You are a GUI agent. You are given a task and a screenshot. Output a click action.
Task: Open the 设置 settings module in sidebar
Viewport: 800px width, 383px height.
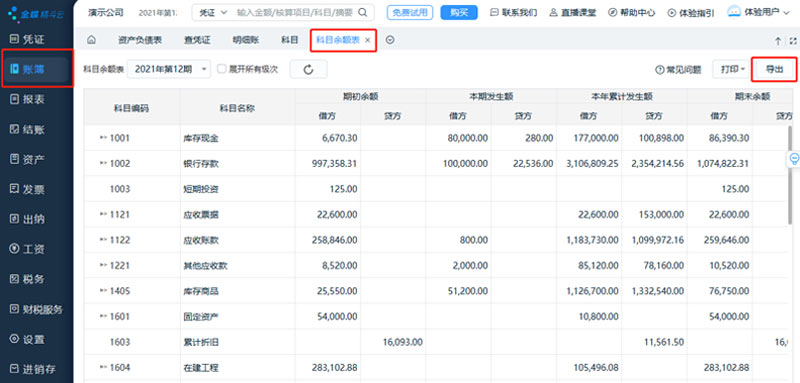[28, 339]
